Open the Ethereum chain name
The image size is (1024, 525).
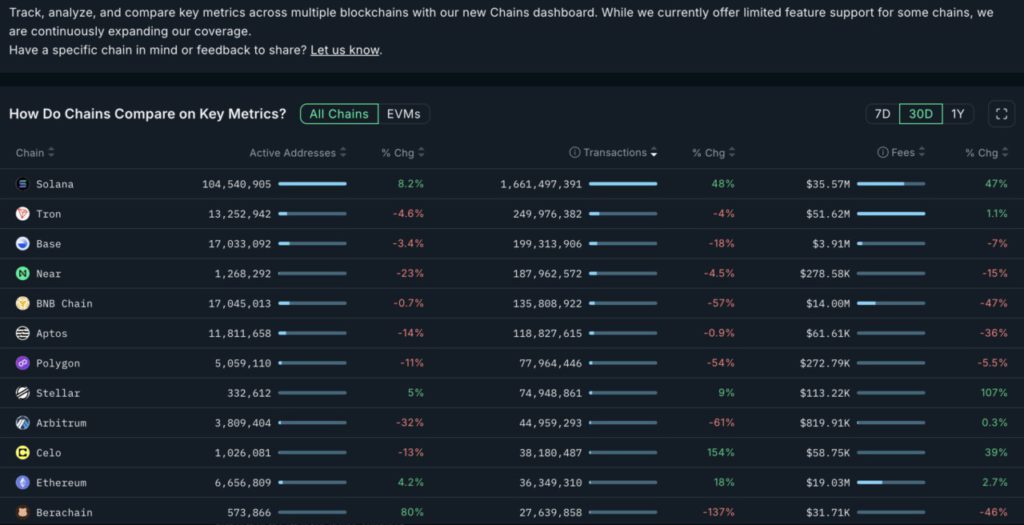(x=61, y=483)
